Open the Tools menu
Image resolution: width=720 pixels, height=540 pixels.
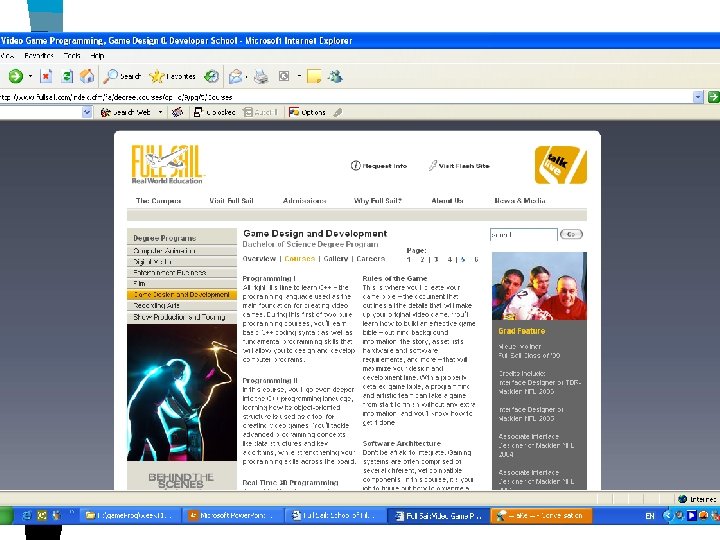click(x=72, y=56)
